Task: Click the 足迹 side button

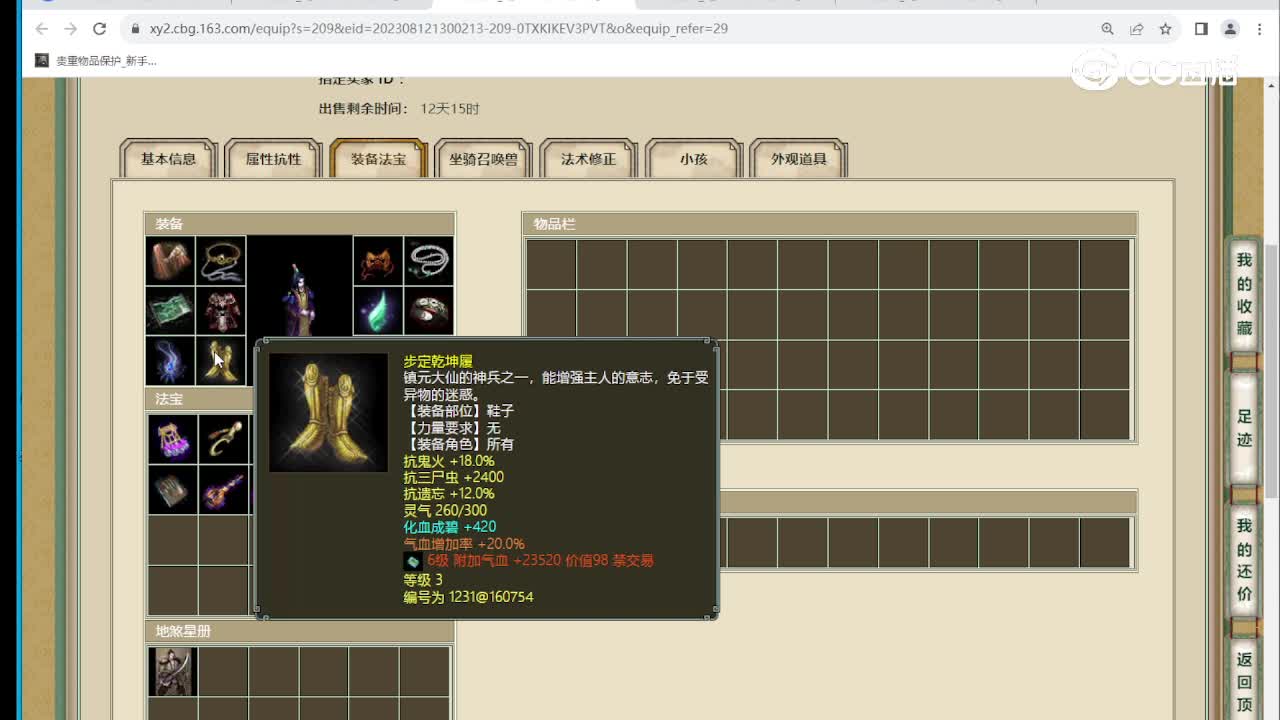Action: 1244,428
